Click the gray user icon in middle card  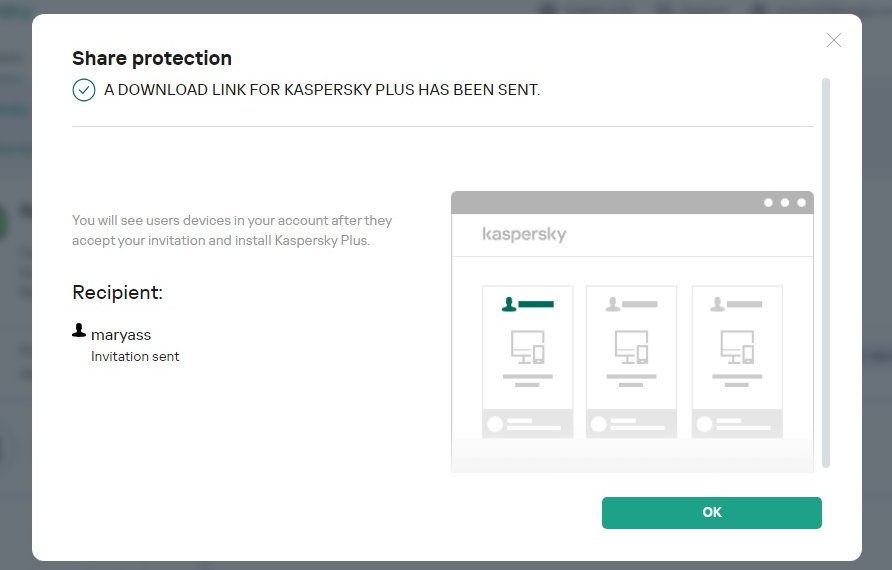pyautogui.click(x=613, y=303)
